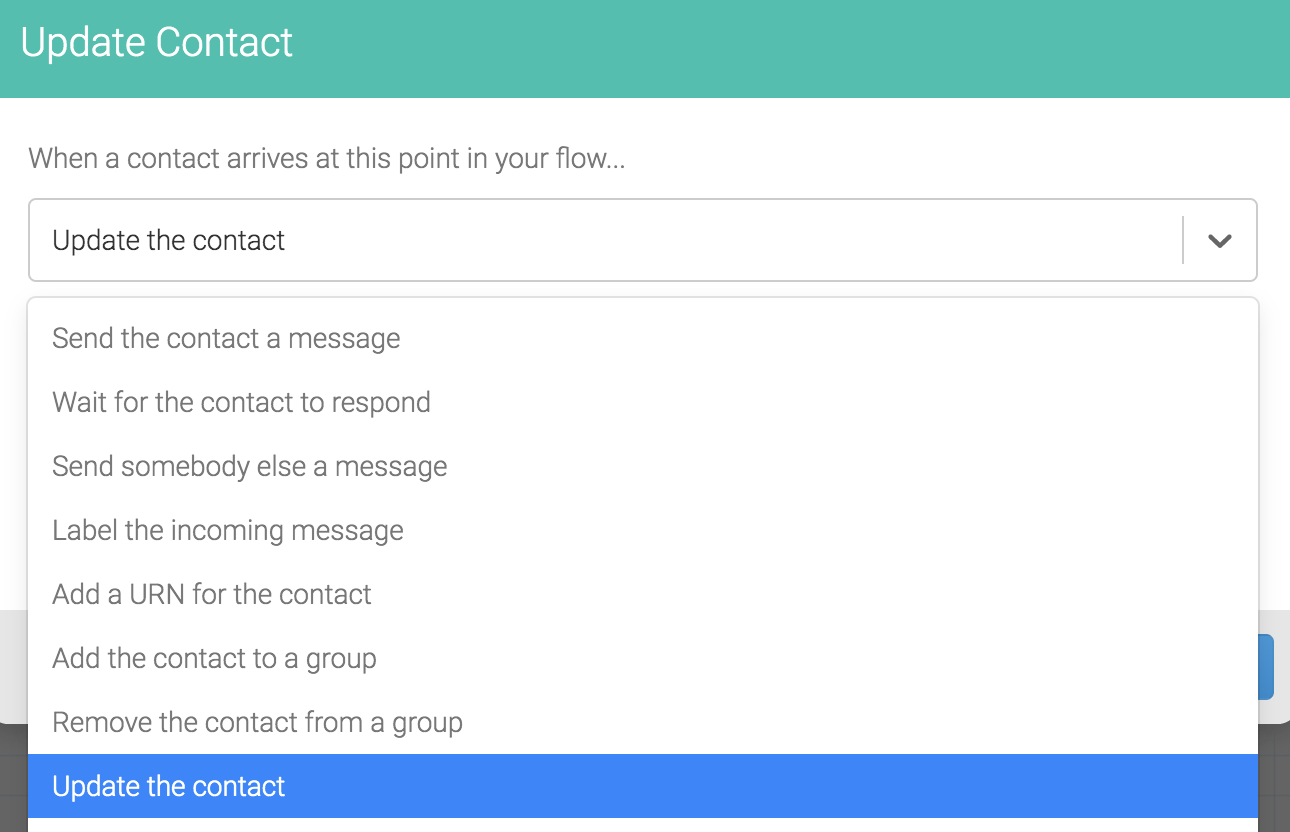Click the dark grid canvas below the dialog
The height and width of the screenshot is (832, 1290).
coord(13,780)
